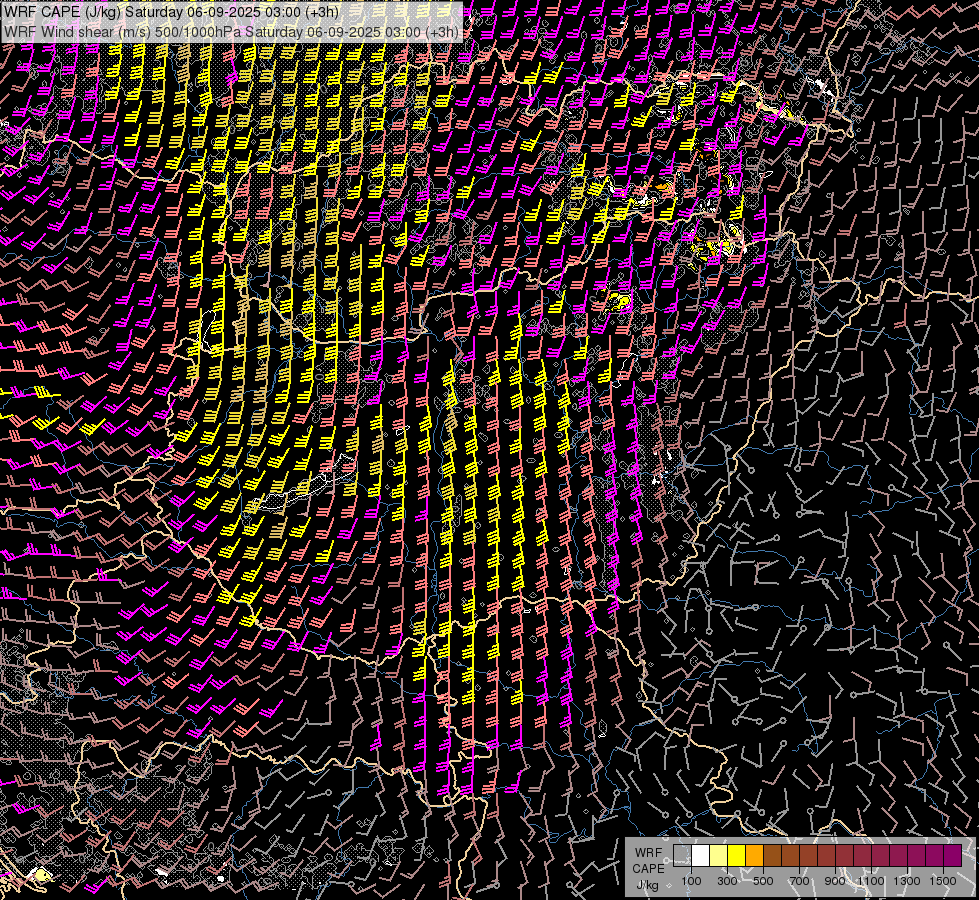Click the 1300 legend value label
The image size is (979, 900).
[x=907, y=881]
